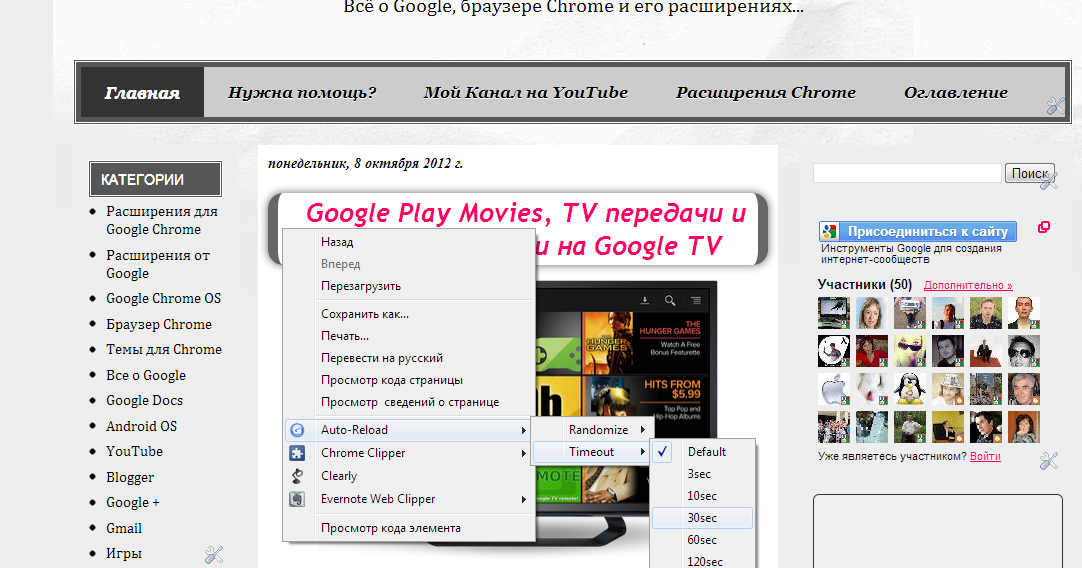1082x568 pixels.
Task: Click wrench edit icon beside Поиск button
Action: click(x=1049, y=181)
